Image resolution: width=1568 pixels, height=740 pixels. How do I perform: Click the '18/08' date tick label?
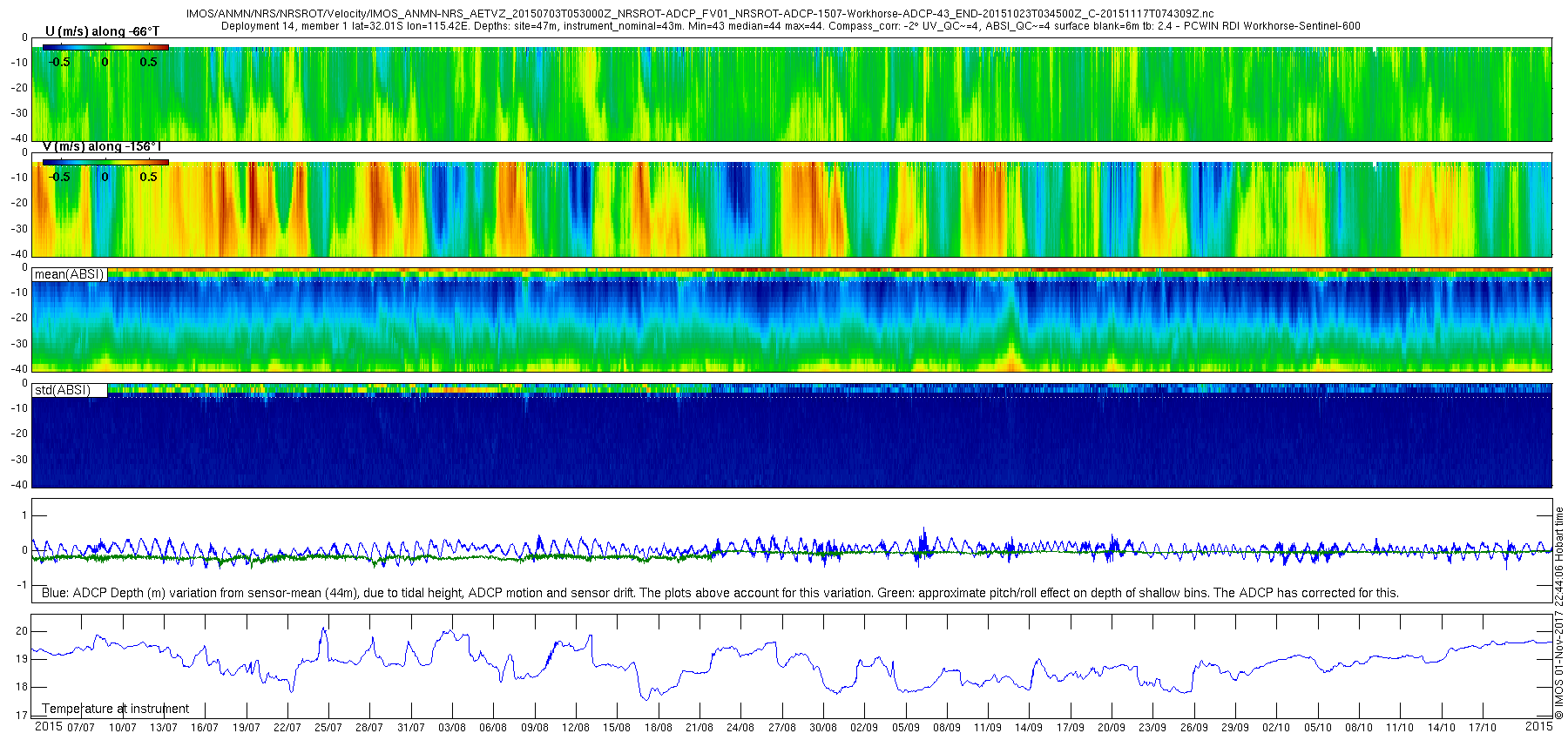point(658,728)
